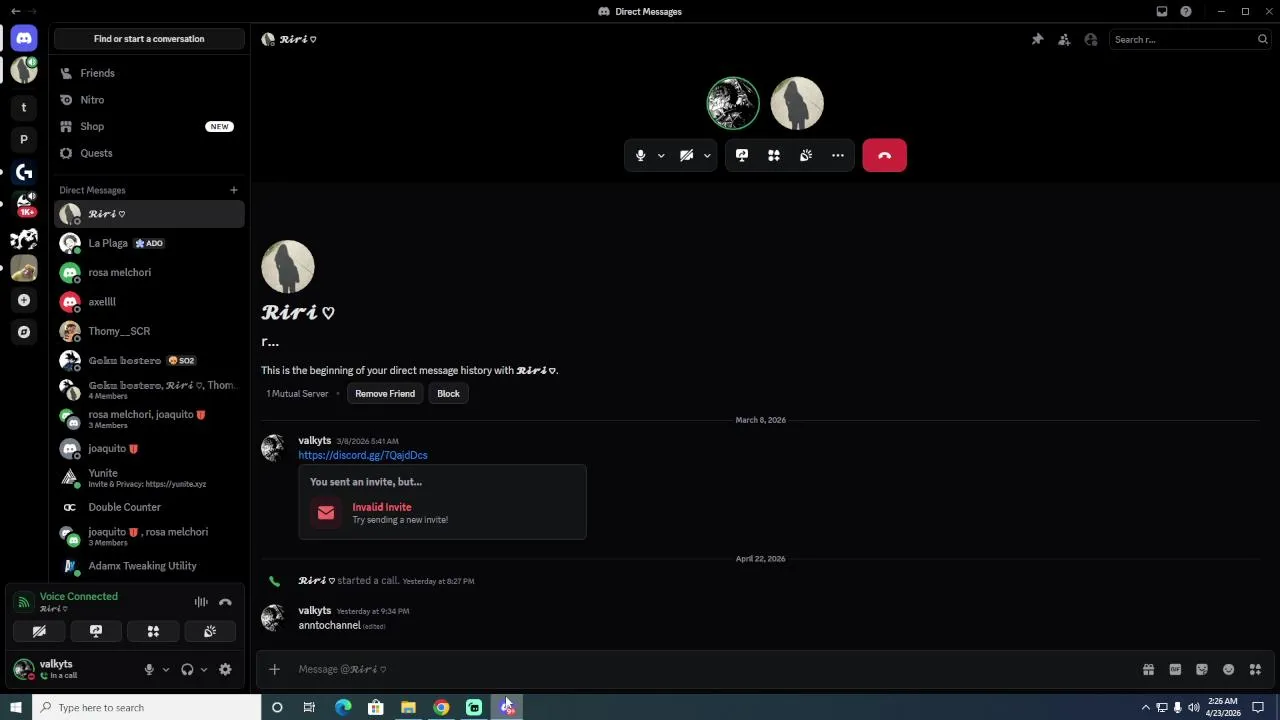Image resolution: width=1280 pixels, height=720 pixels.
Task: Open the Quests page
Action: (149, 153)
